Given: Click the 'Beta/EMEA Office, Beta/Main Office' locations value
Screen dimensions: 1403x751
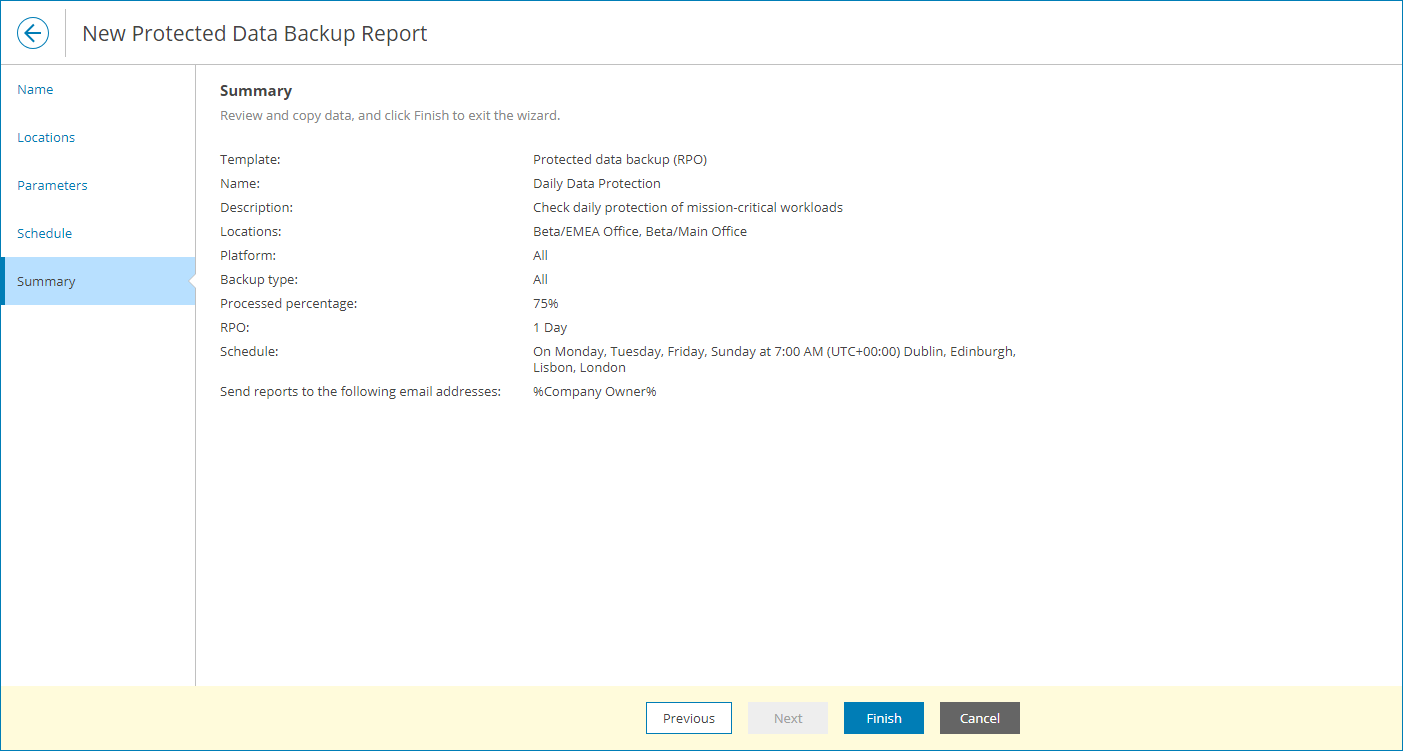Looking at the screenshot, I should click(x=640, y=231).
